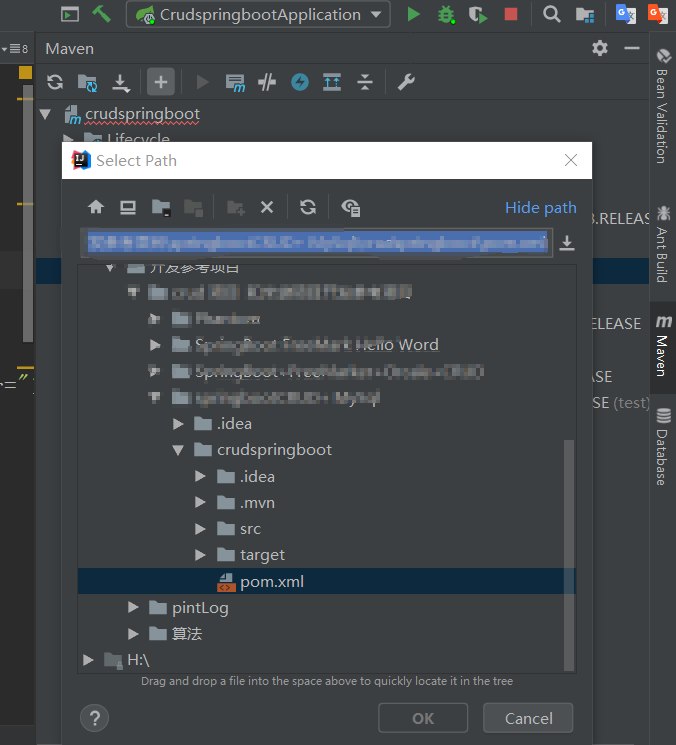Select the target folder row
The width and height of the screenshot is (676, 745).
[x=326, y=555]
